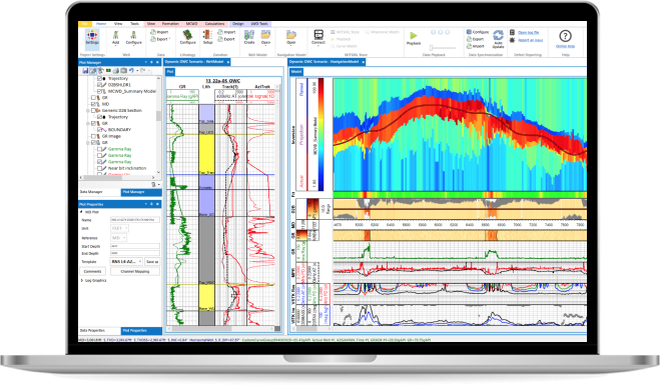This screenshot has width=660, height=385.
Task: Switch to the Data Manager tab
Action: coord(91,192)
